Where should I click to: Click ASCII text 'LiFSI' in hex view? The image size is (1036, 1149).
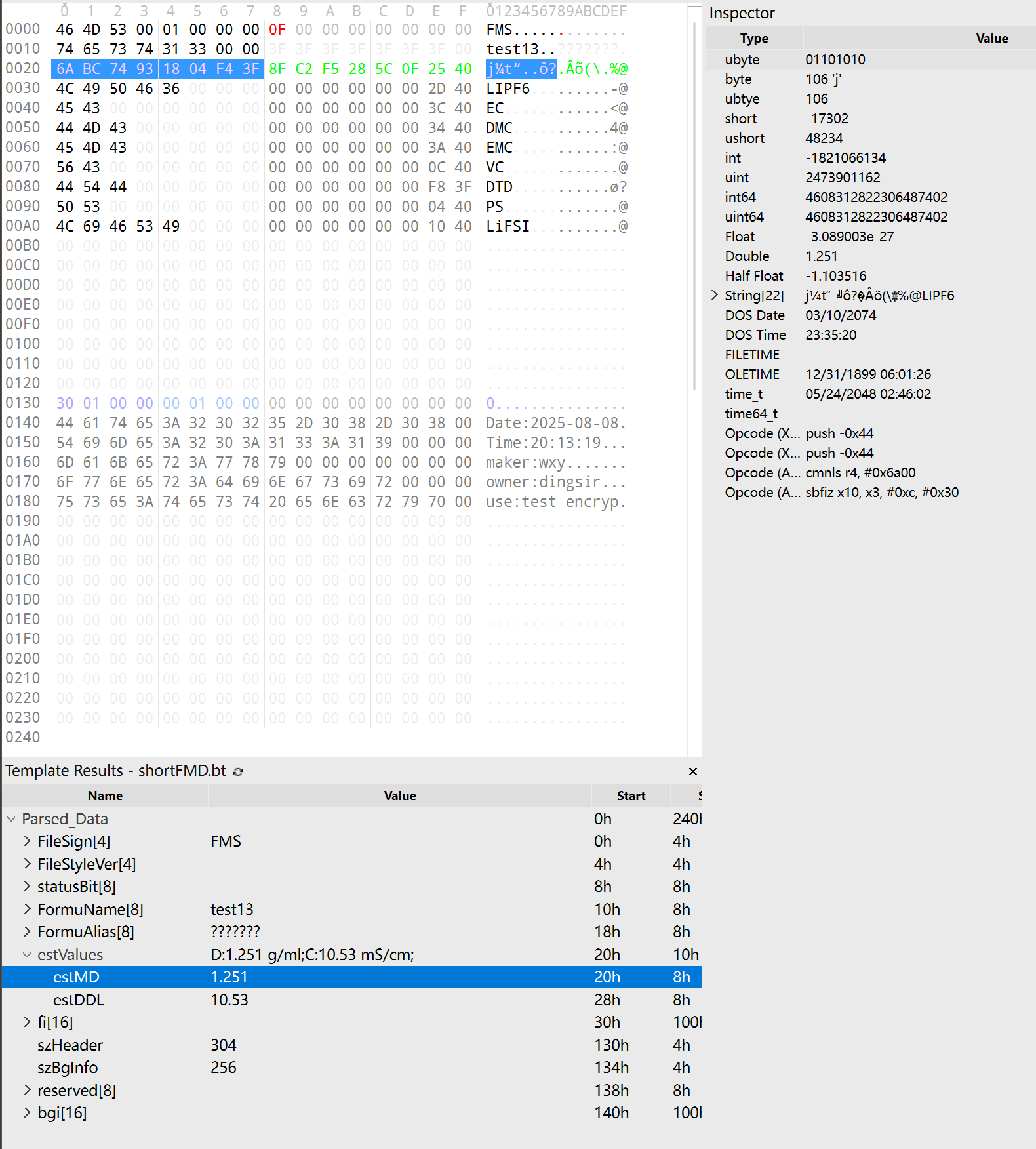[508, 226]
